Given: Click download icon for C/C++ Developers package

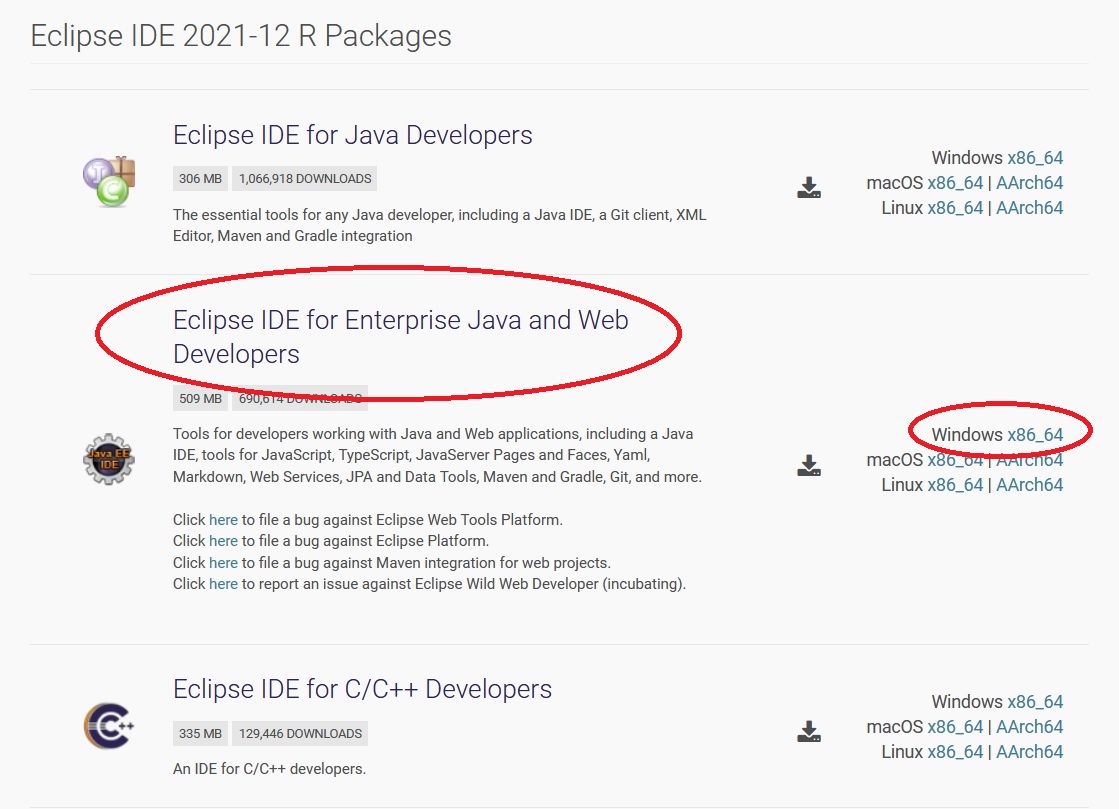Looking at the screenshot, I should click(x=809, y=731).
